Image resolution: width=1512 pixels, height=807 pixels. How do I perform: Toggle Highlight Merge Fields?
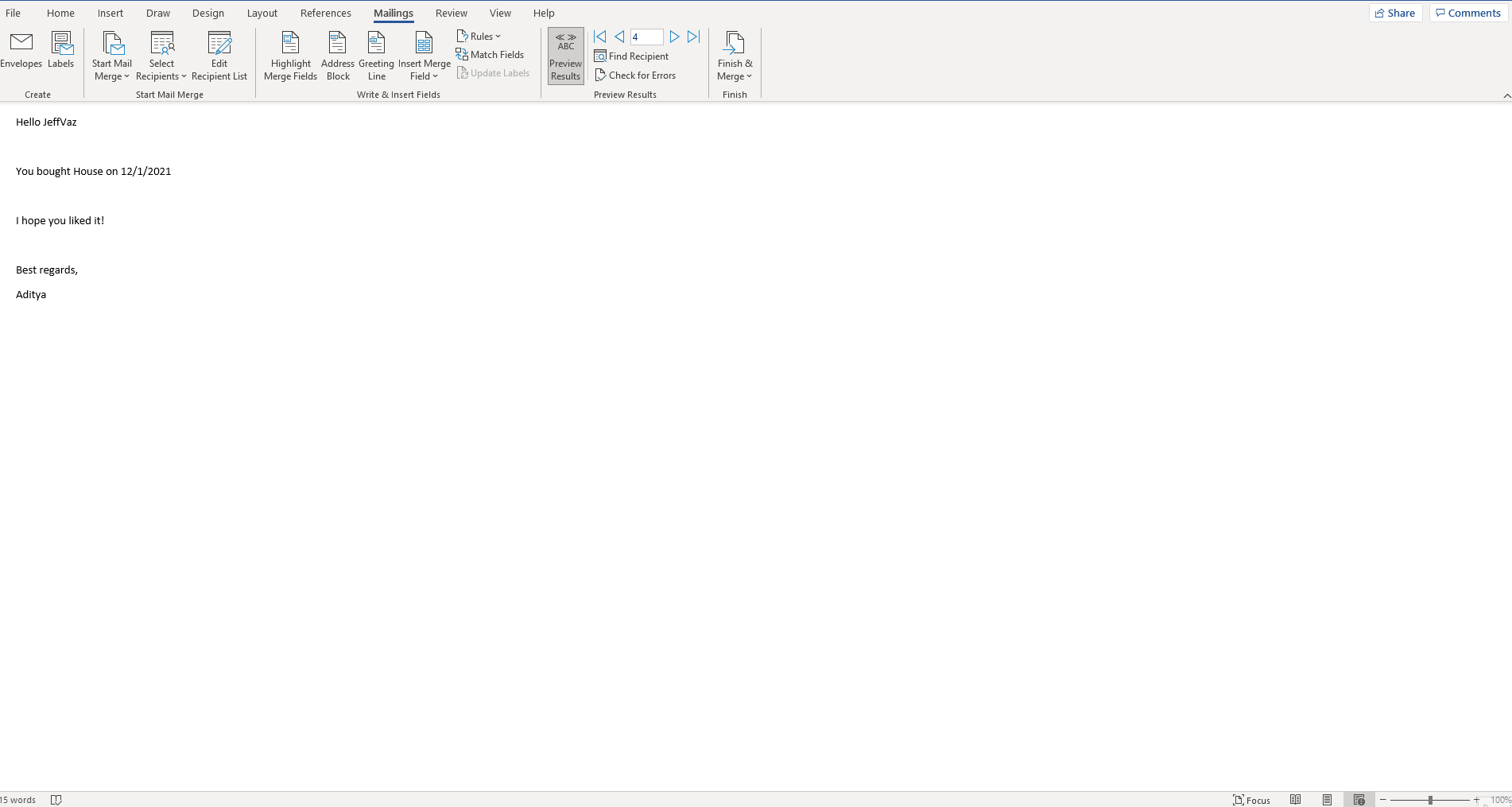pos(290,56)
